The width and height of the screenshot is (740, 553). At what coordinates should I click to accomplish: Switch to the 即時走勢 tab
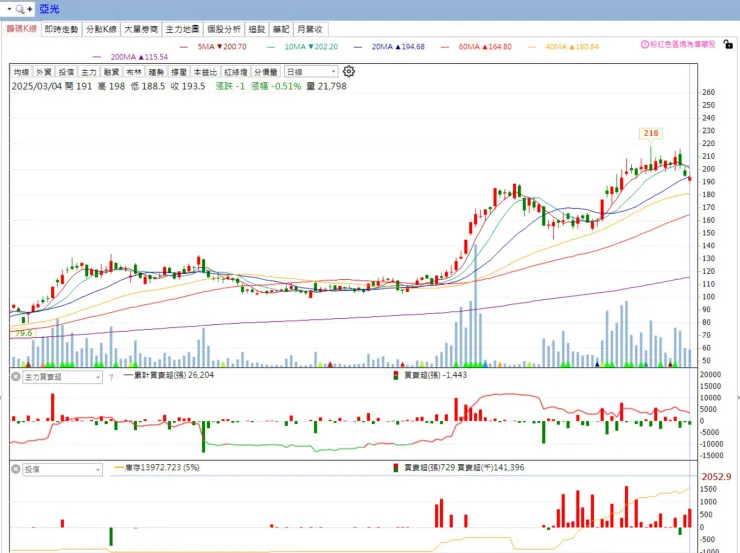(61, 29)
